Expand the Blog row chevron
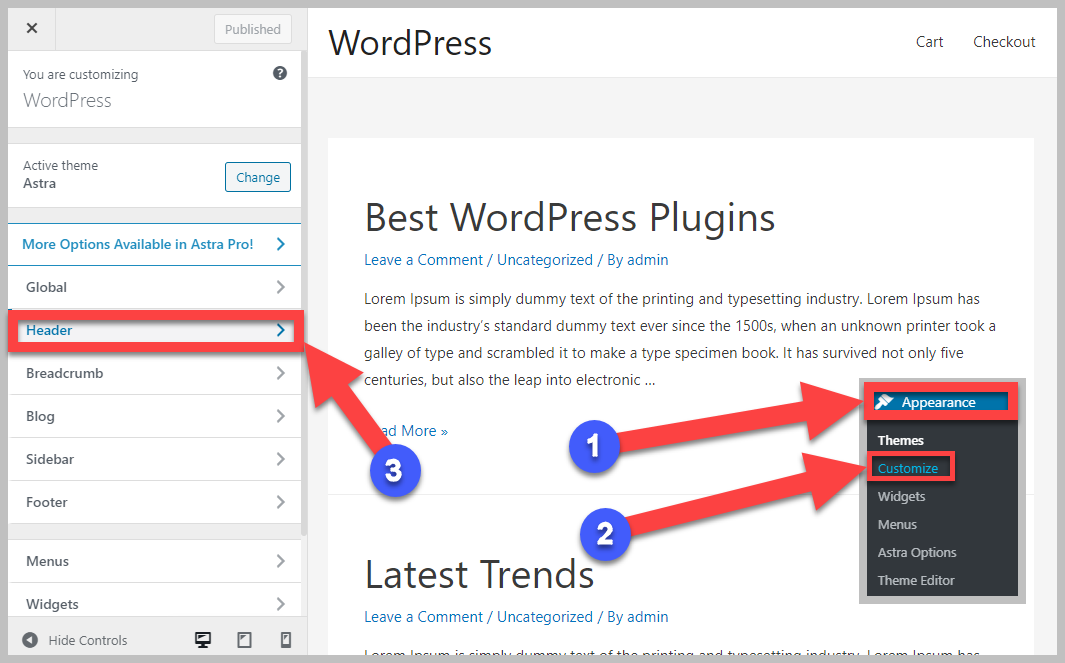1065x663 pixels. (x=281, y=416)
